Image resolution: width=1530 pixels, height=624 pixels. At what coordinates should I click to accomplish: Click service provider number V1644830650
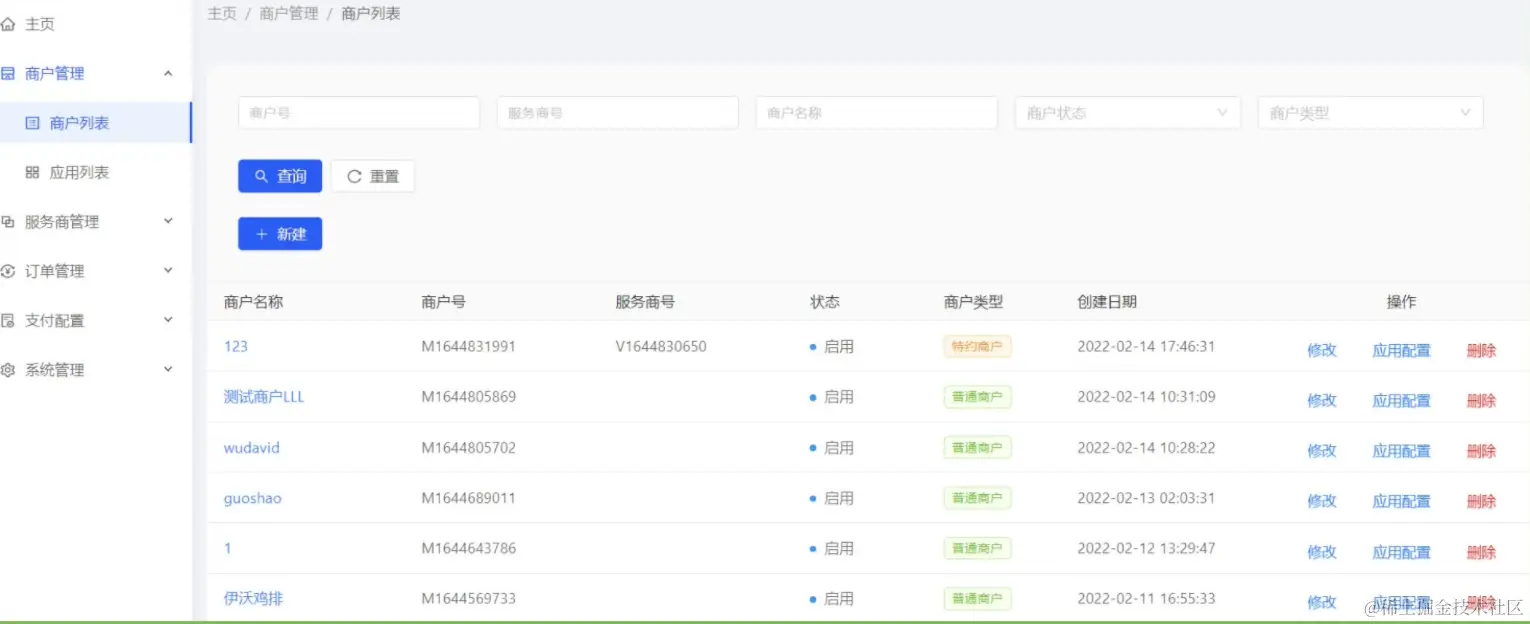[661, 346]
